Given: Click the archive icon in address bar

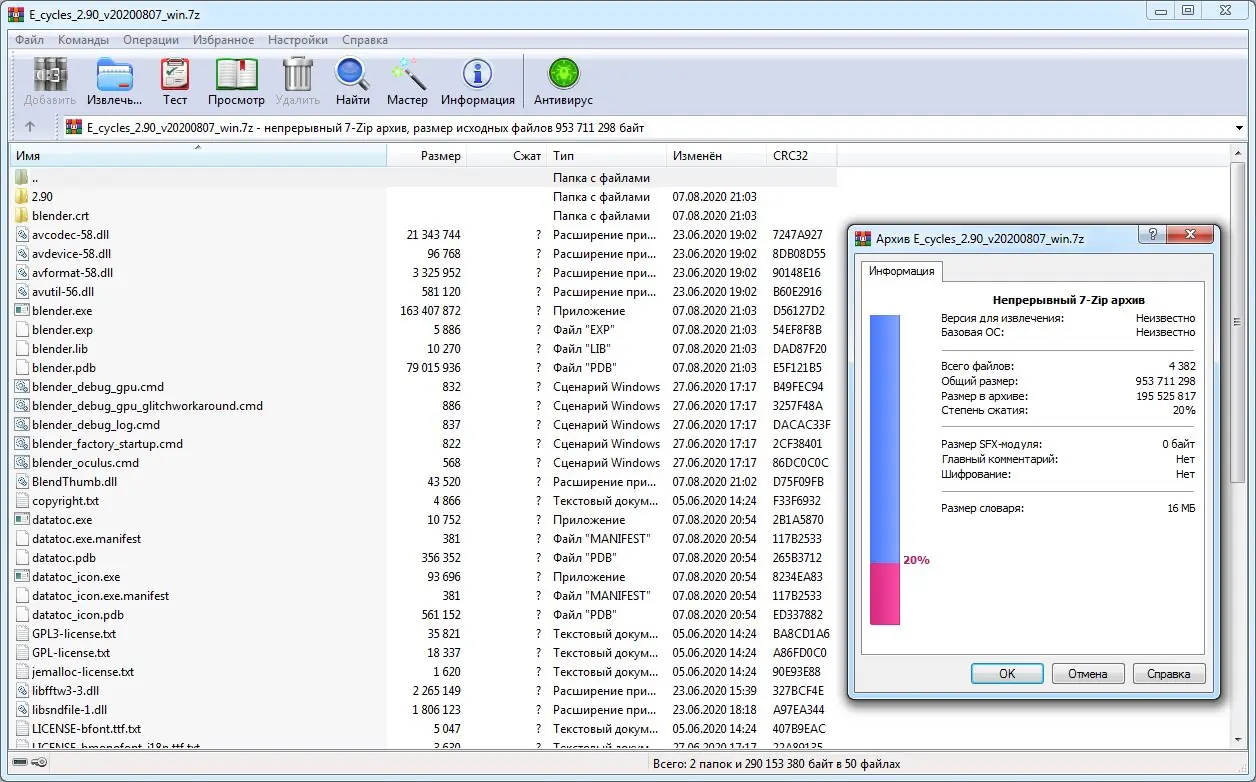Looking at the screenshot, I should (74, 128).
